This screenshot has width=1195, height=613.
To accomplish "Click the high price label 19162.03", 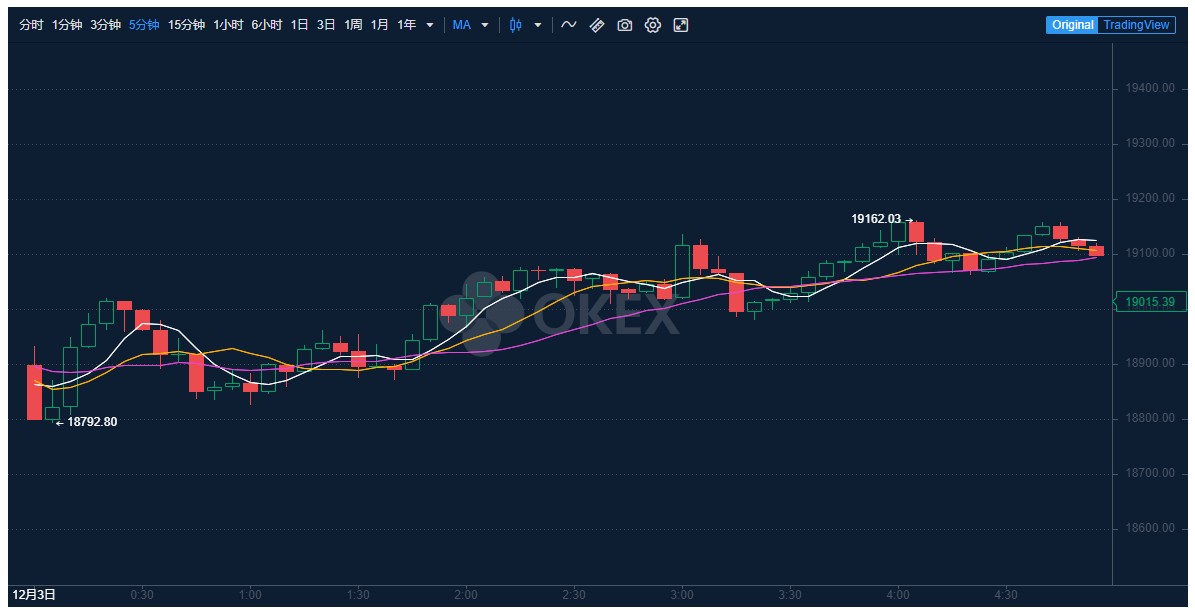I will tap(876, 220).
